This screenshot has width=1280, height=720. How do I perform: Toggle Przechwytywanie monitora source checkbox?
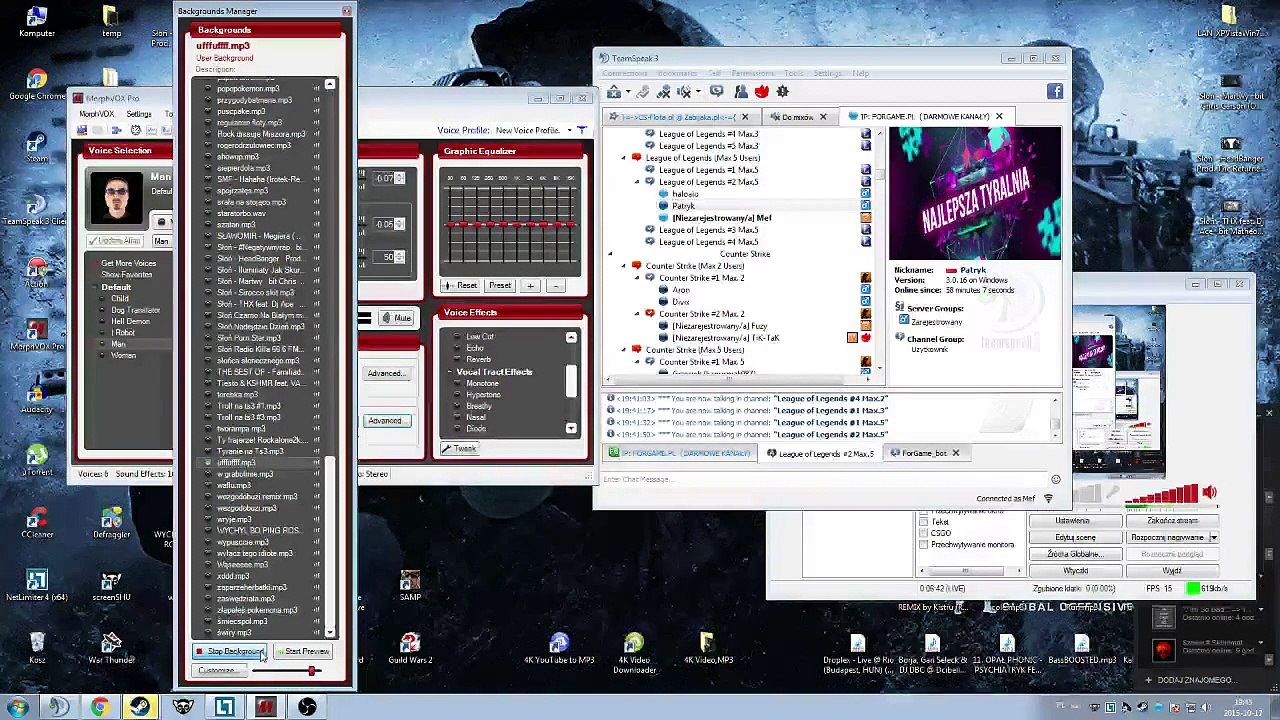923,544
